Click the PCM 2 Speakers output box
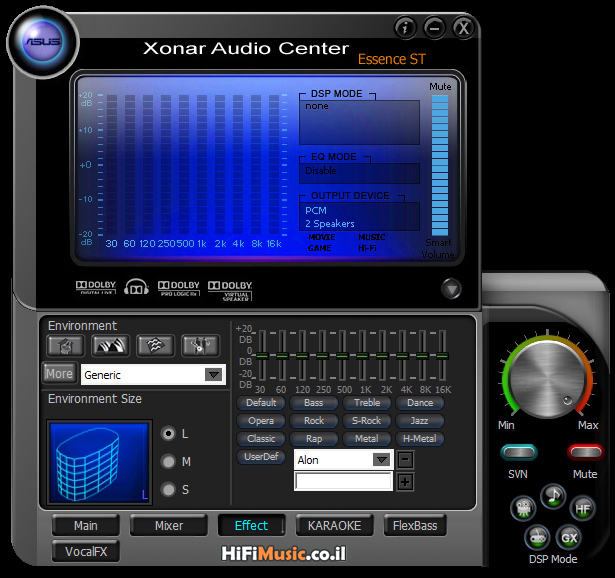Image resolution: width=615 pixels, height=578 pixels. click(359, 216)
